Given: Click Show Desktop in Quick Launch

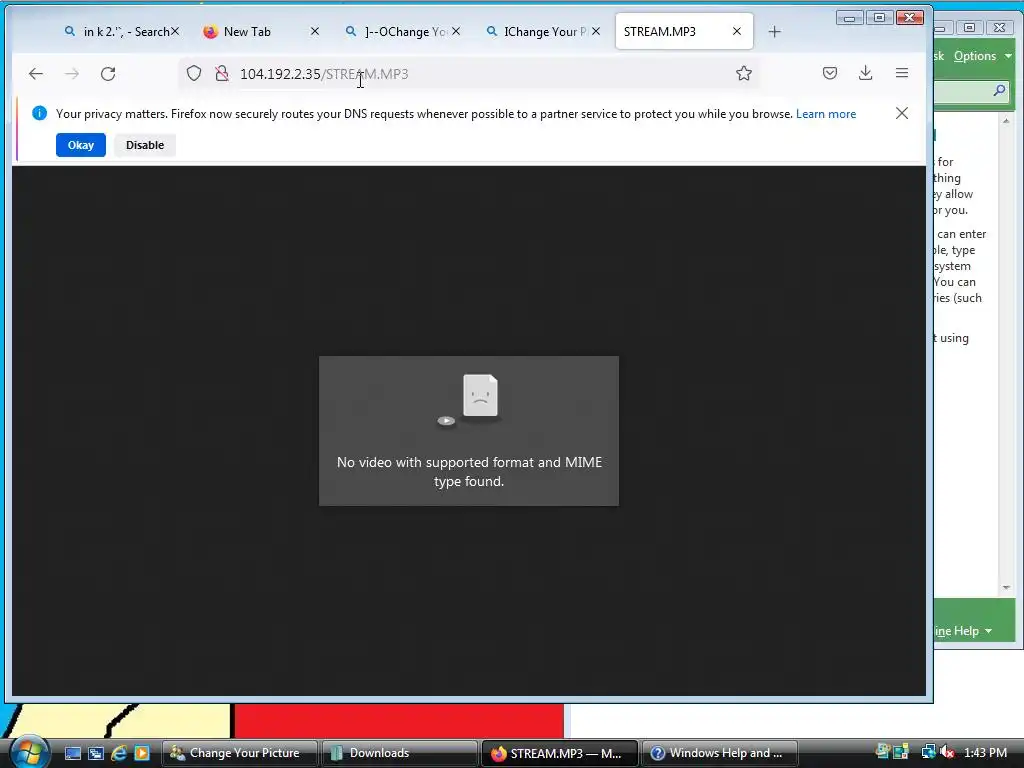Looking at the screenshot, I should 73,753.
